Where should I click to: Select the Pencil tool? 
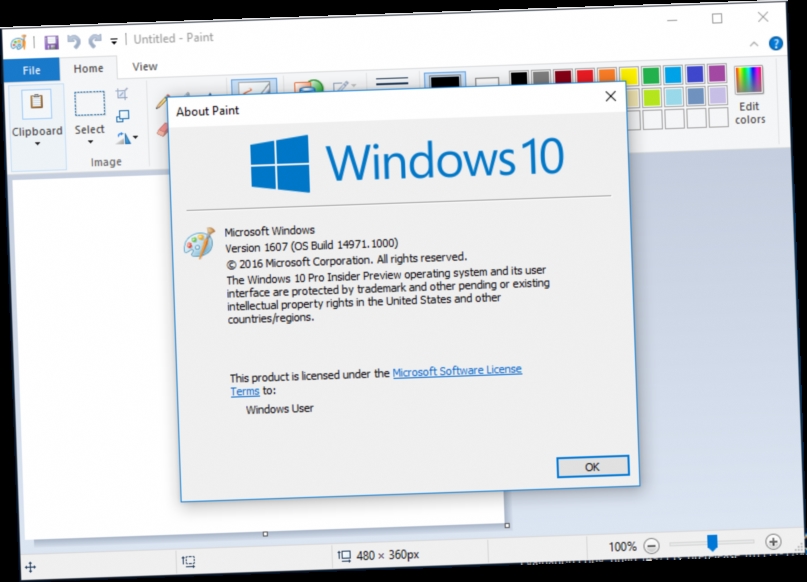161,100
